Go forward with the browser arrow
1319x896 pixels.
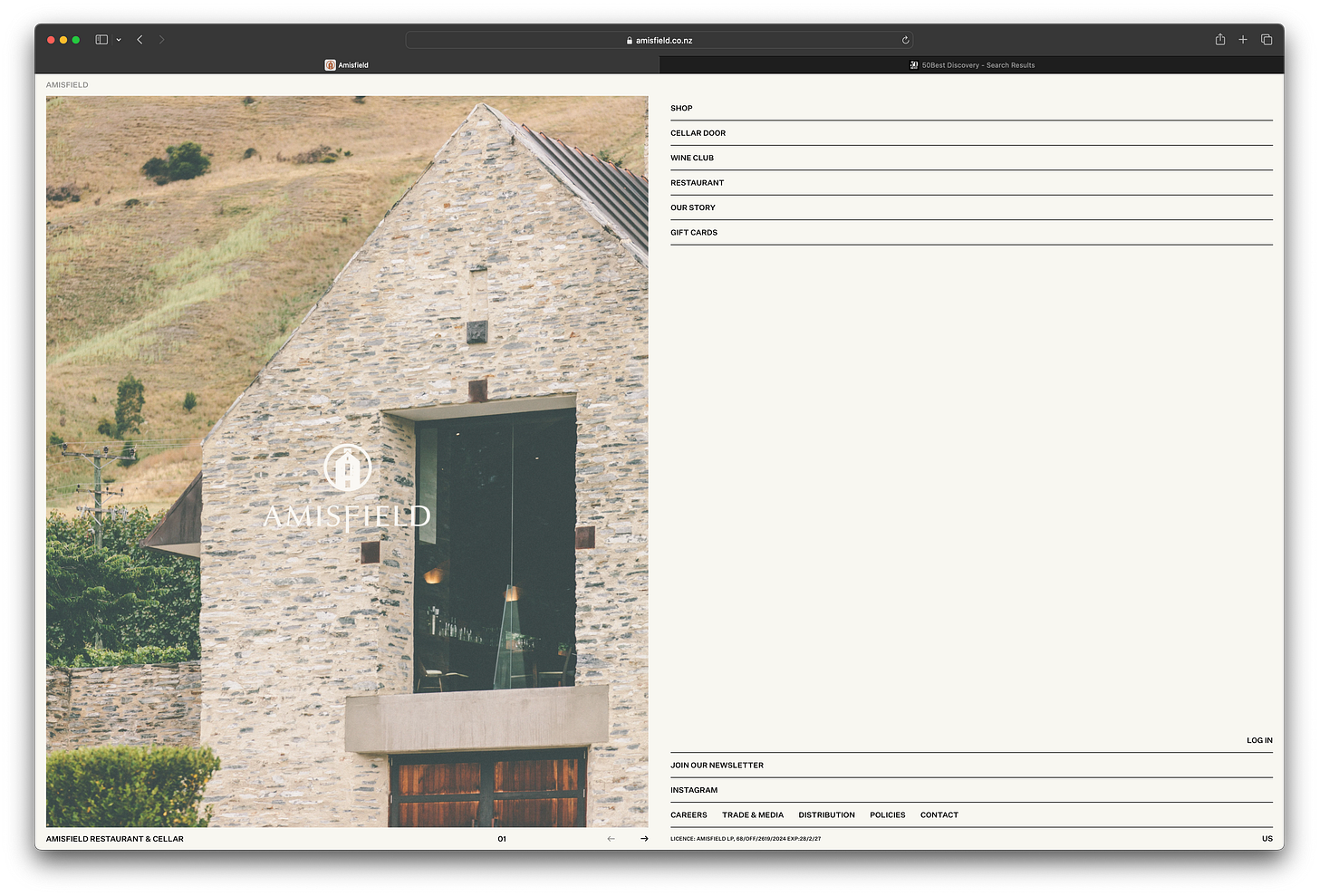(162, 40)
